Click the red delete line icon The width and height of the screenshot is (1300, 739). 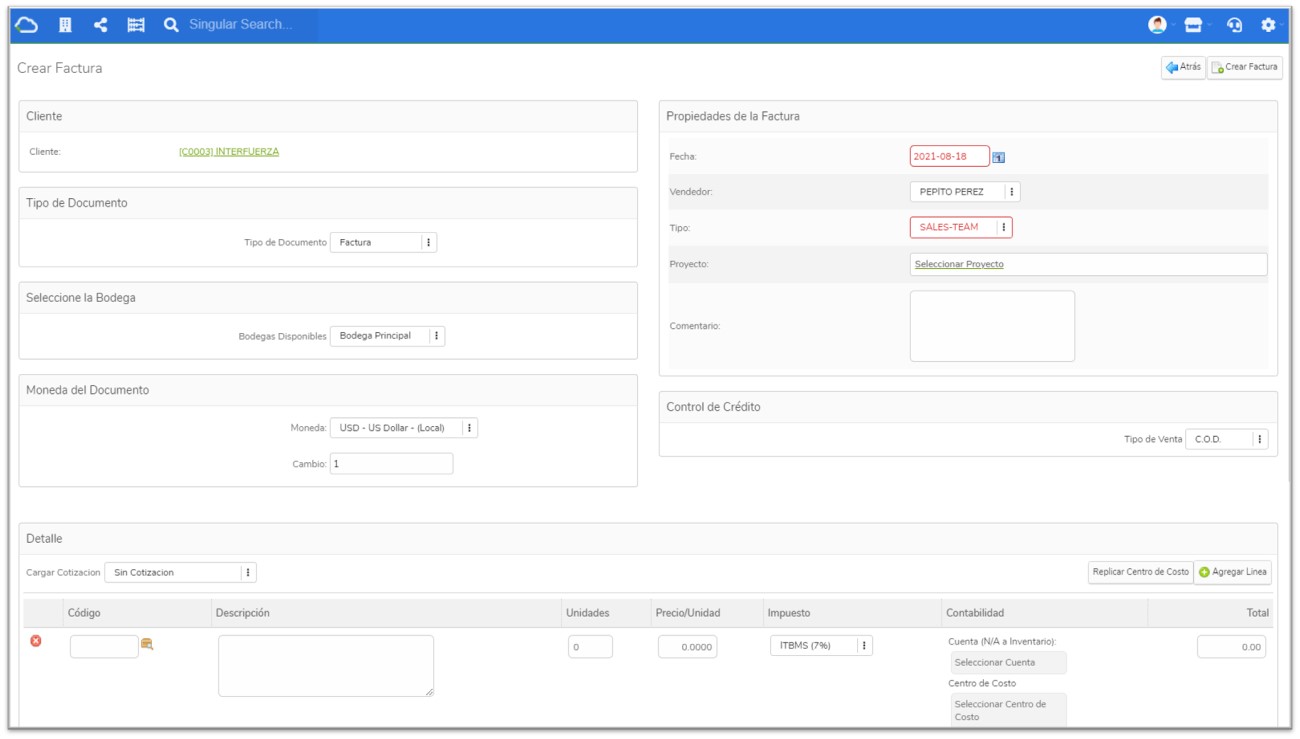[36, 641]
